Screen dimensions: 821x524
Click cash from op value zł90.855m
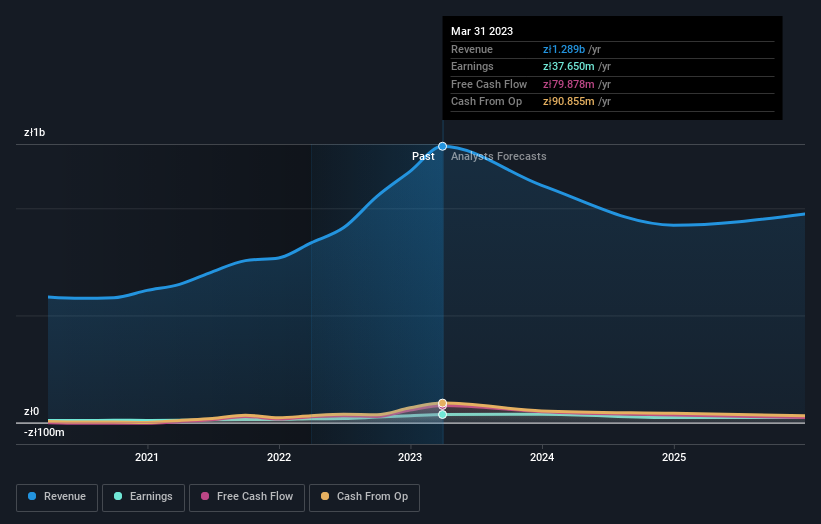tap(569, 102)
